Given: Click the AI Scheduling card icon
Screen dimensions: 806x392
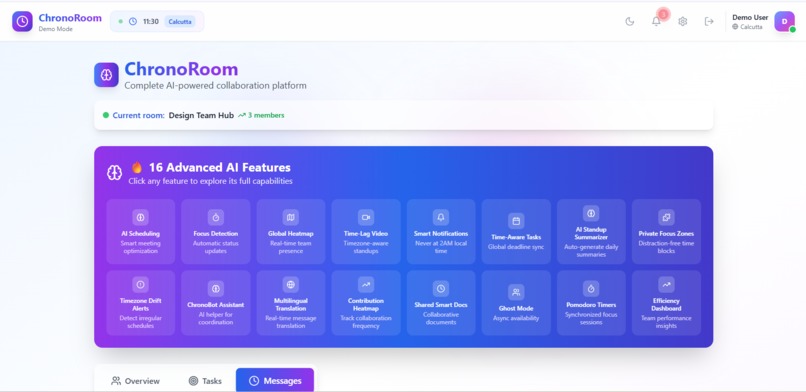Looking at the screenshot, I should [x=141, y=217].
